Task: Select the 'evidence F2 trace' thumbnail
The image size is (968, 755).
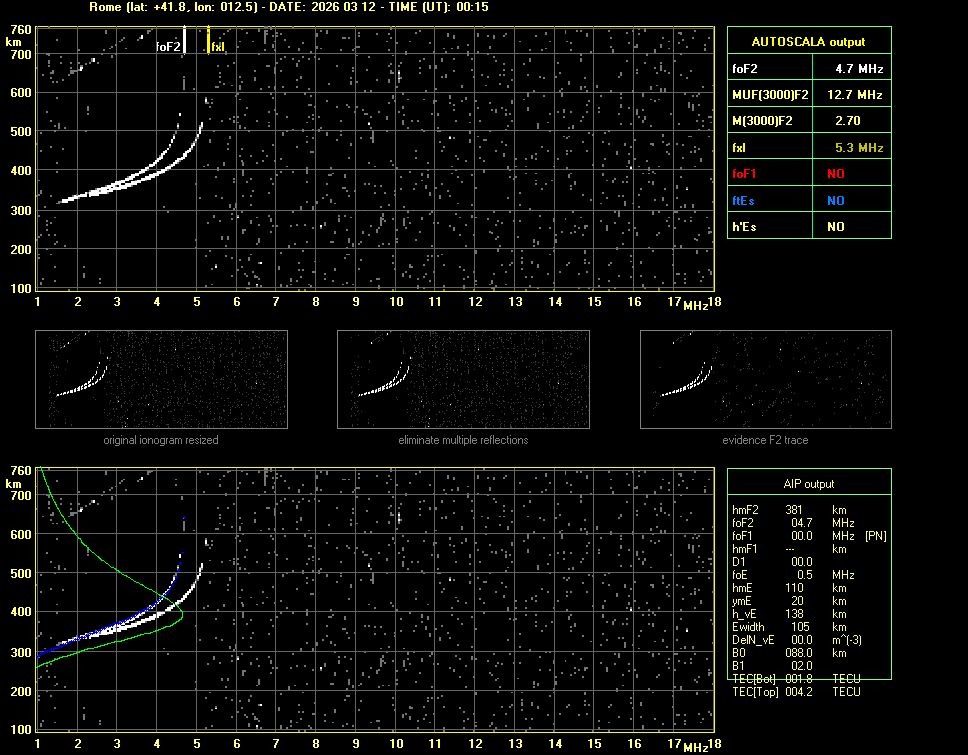Action: (765, 379)
